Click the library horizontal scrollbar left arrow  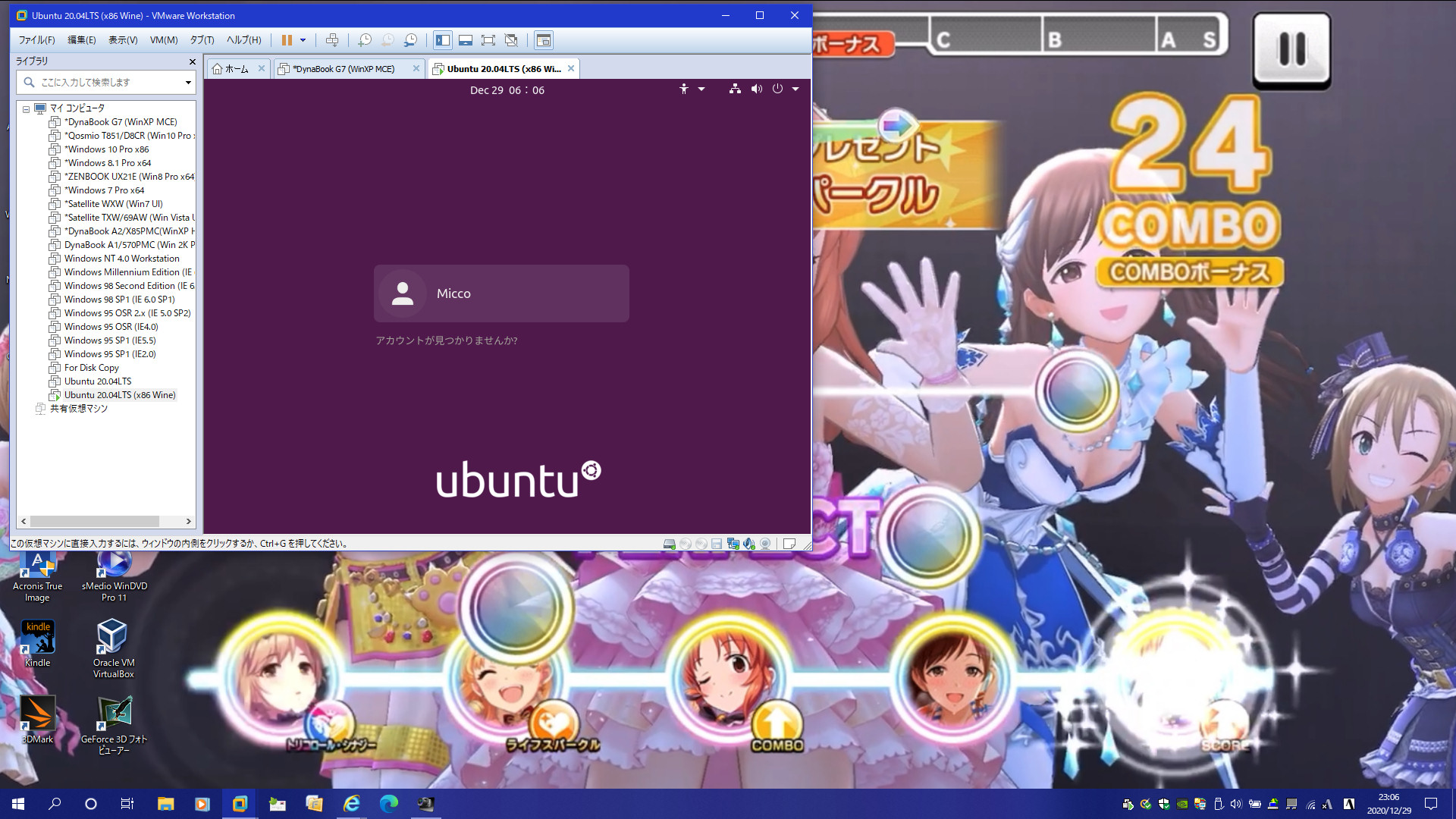point(24,522)
